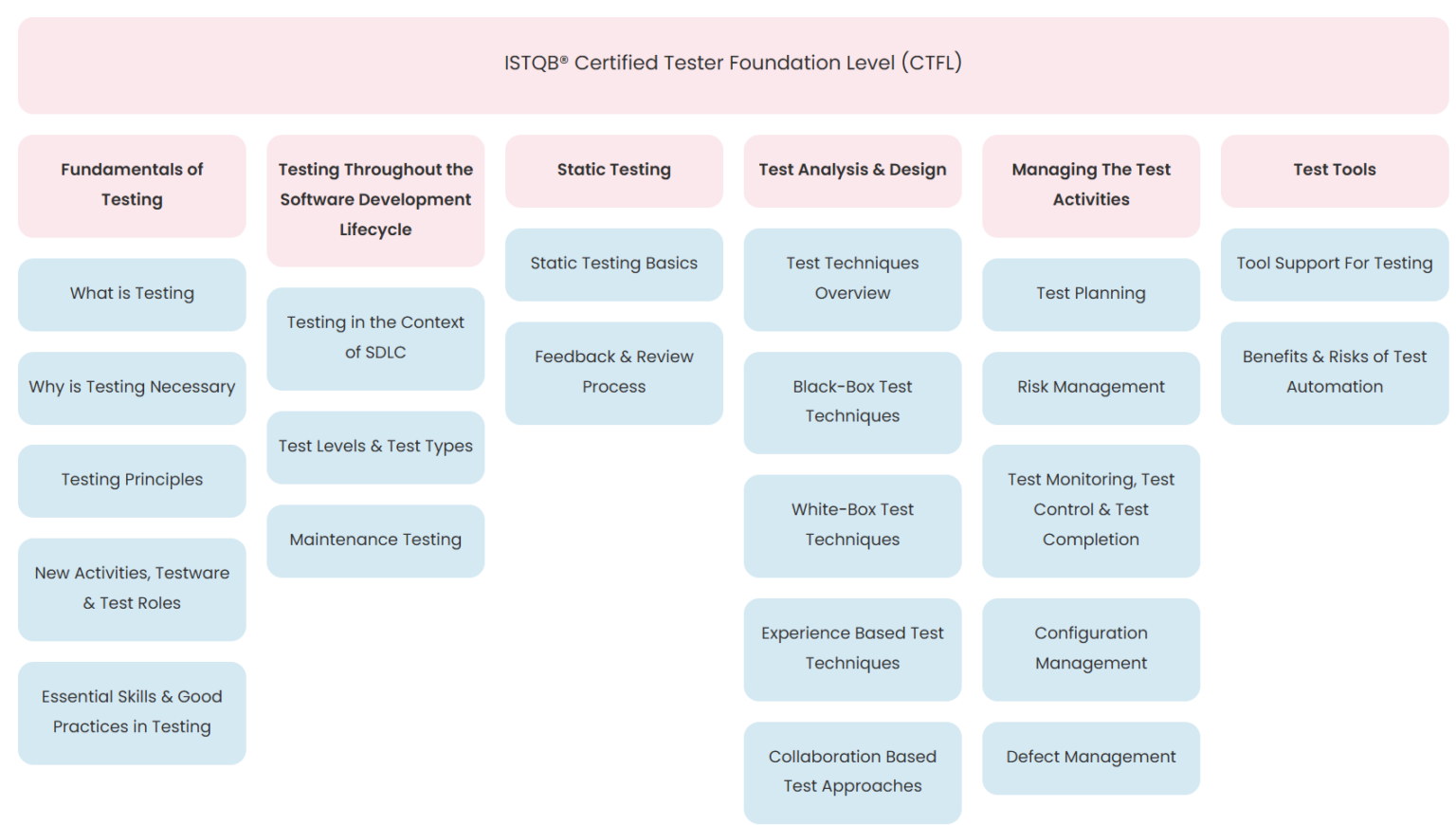This screenshot has width=1456, height=825.
Task: Select Why is Testing Necessary box
Action: point(132,387)
